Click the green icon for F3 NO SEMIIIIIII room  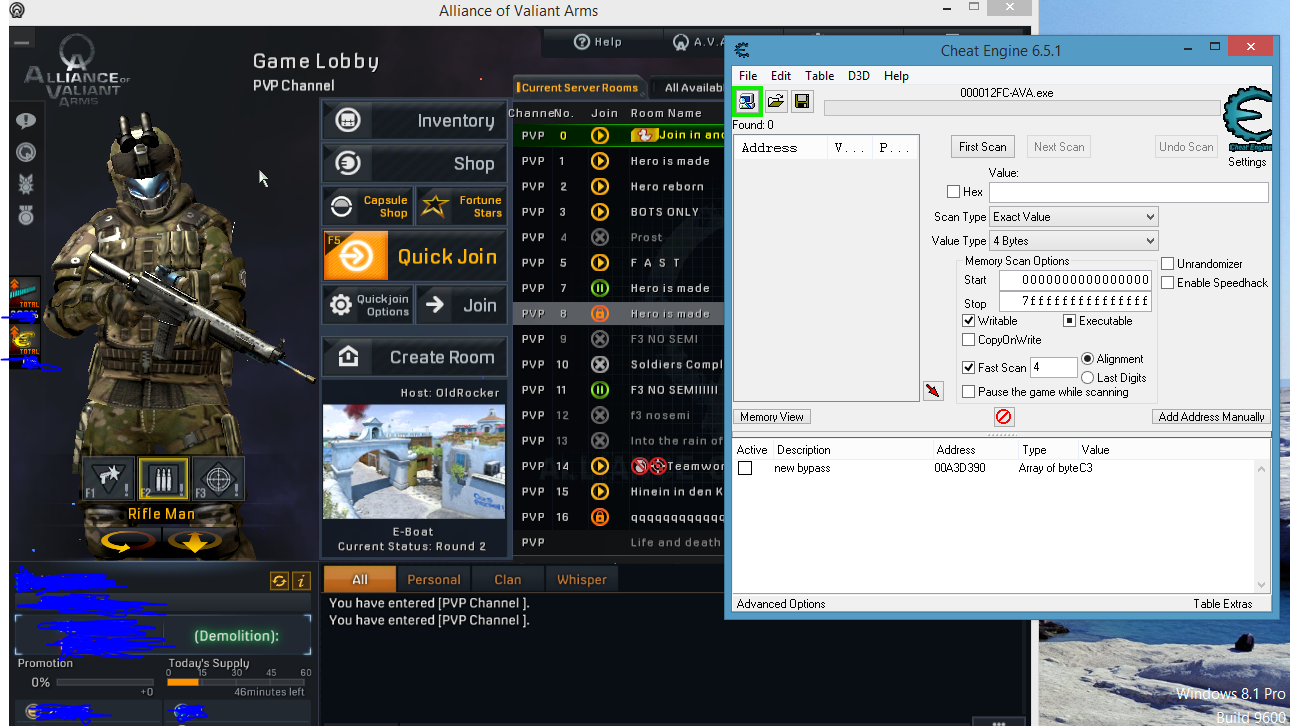tap(600, 390)
